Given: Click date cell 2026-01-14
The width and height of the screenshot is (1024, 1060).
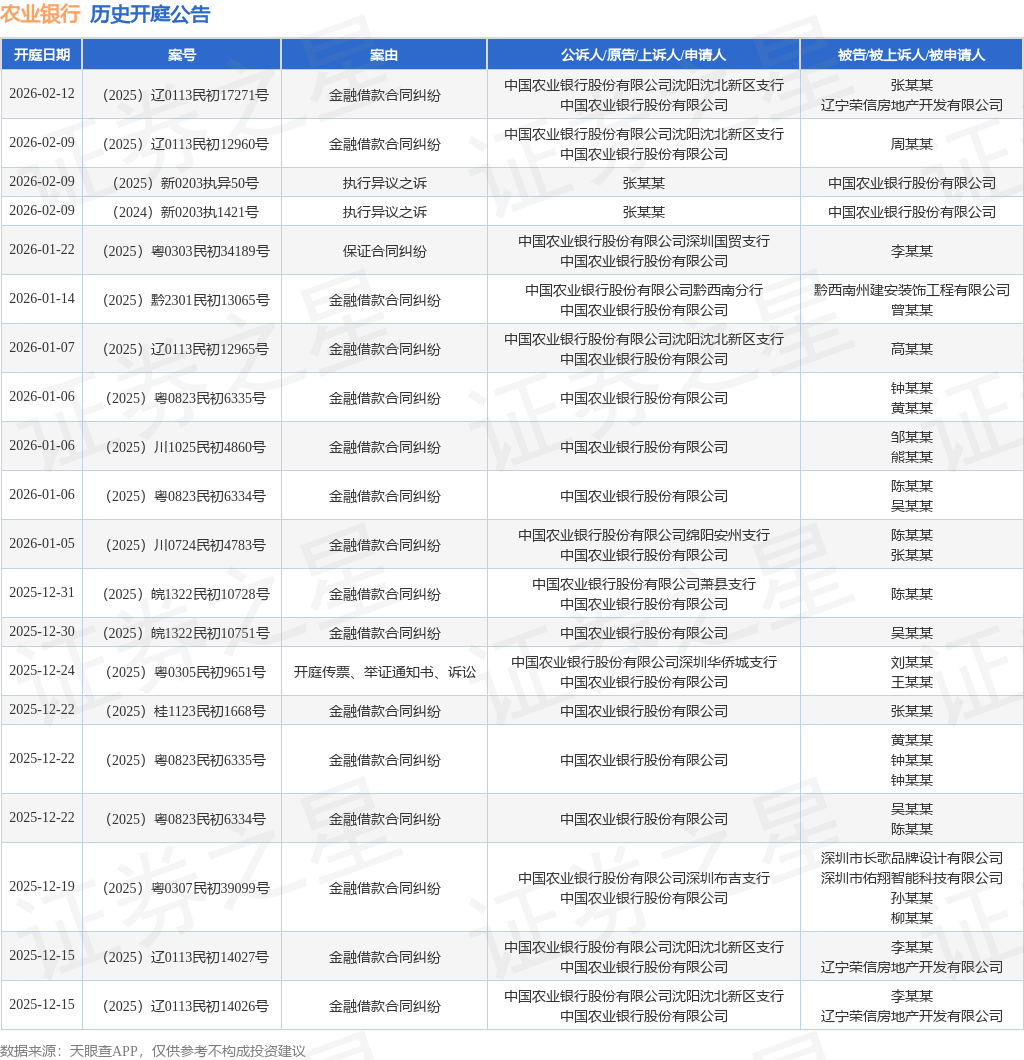Looking at the screenshot, I should [42, 298].
